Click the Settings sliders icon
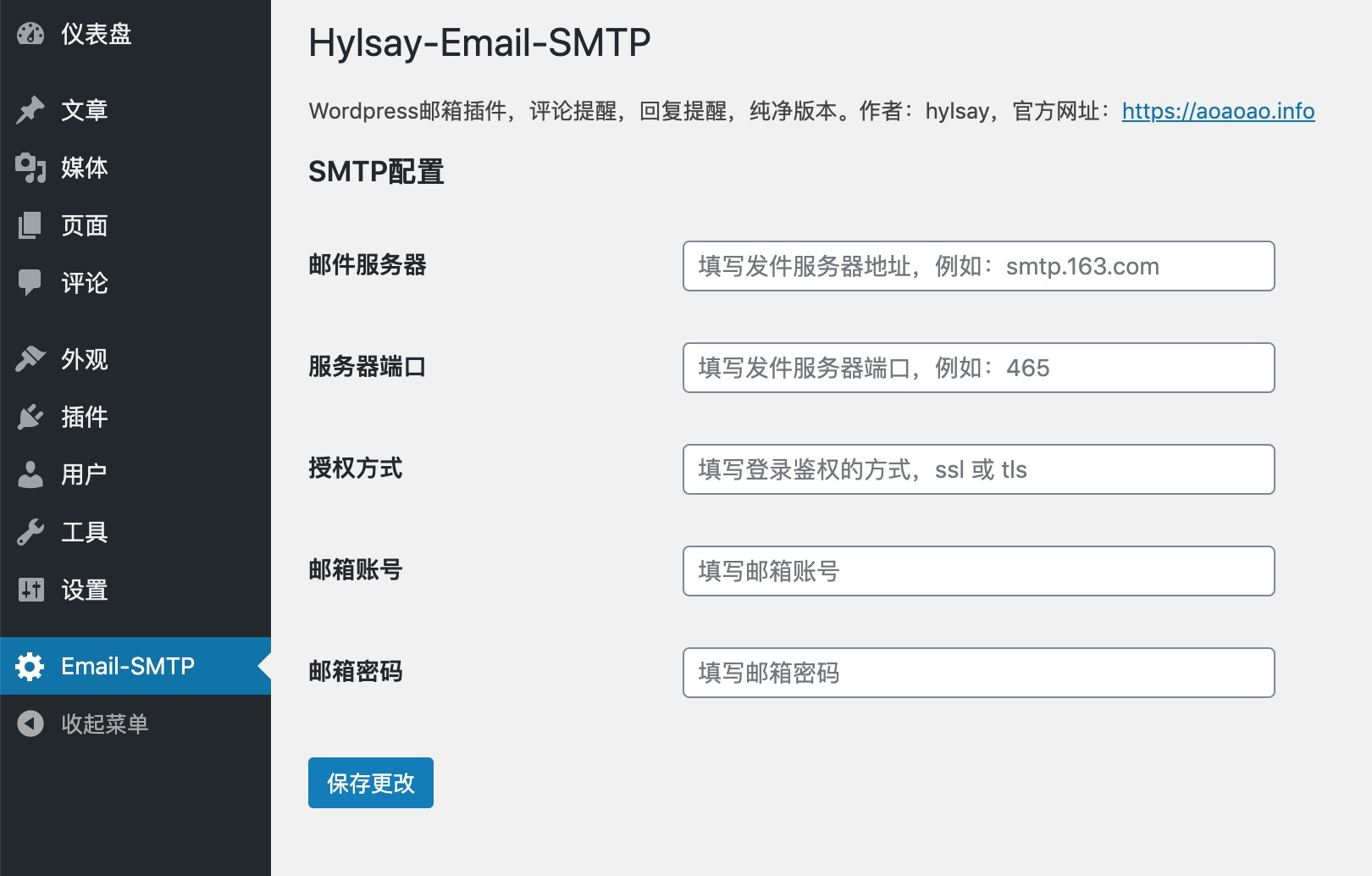The width and height of the screenshot is (1372, 876). pyautogui.click(x=30, y=590)
